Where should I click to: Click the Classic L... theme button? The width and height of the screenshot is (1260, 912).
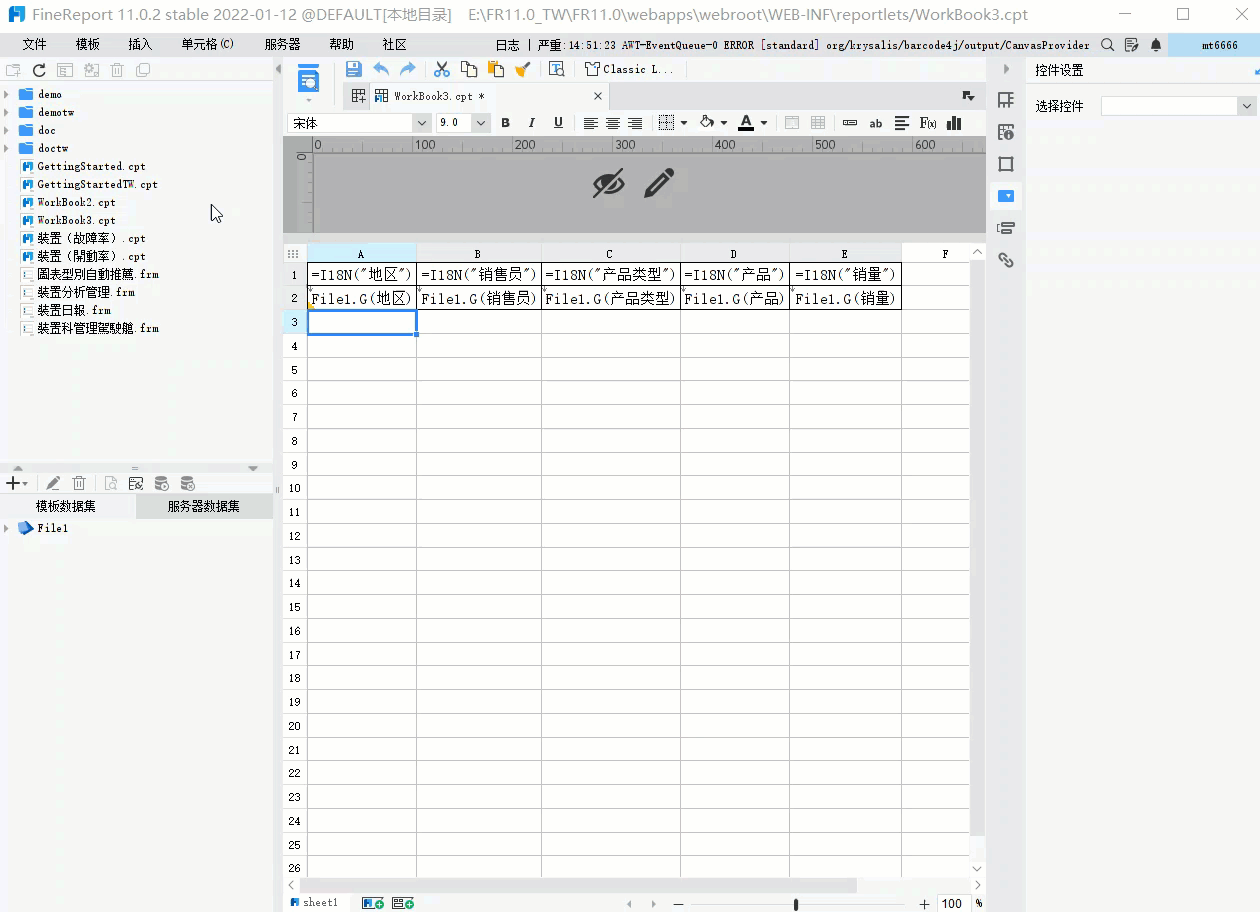630,69
